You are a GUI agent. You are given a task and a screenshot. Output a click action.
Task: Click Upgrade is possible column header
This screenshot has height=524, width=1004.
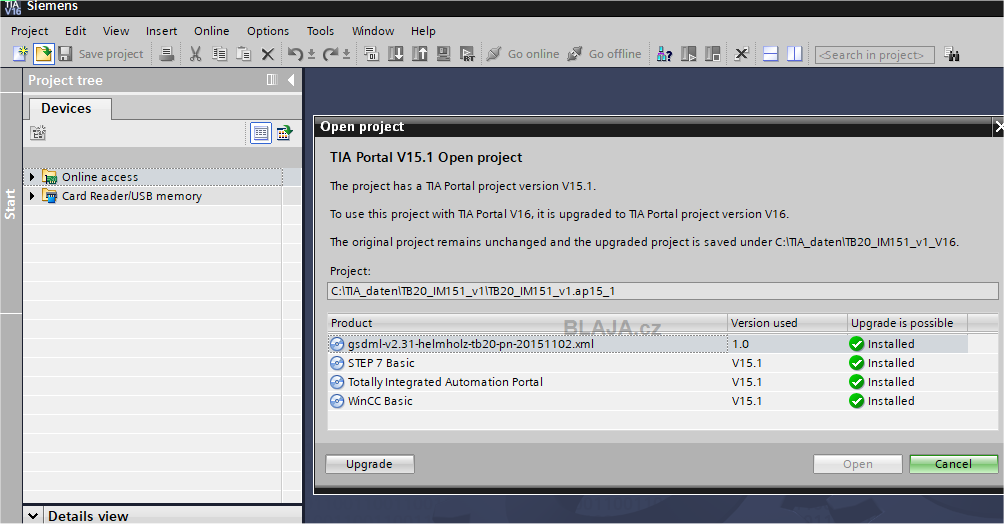[907, 323]
